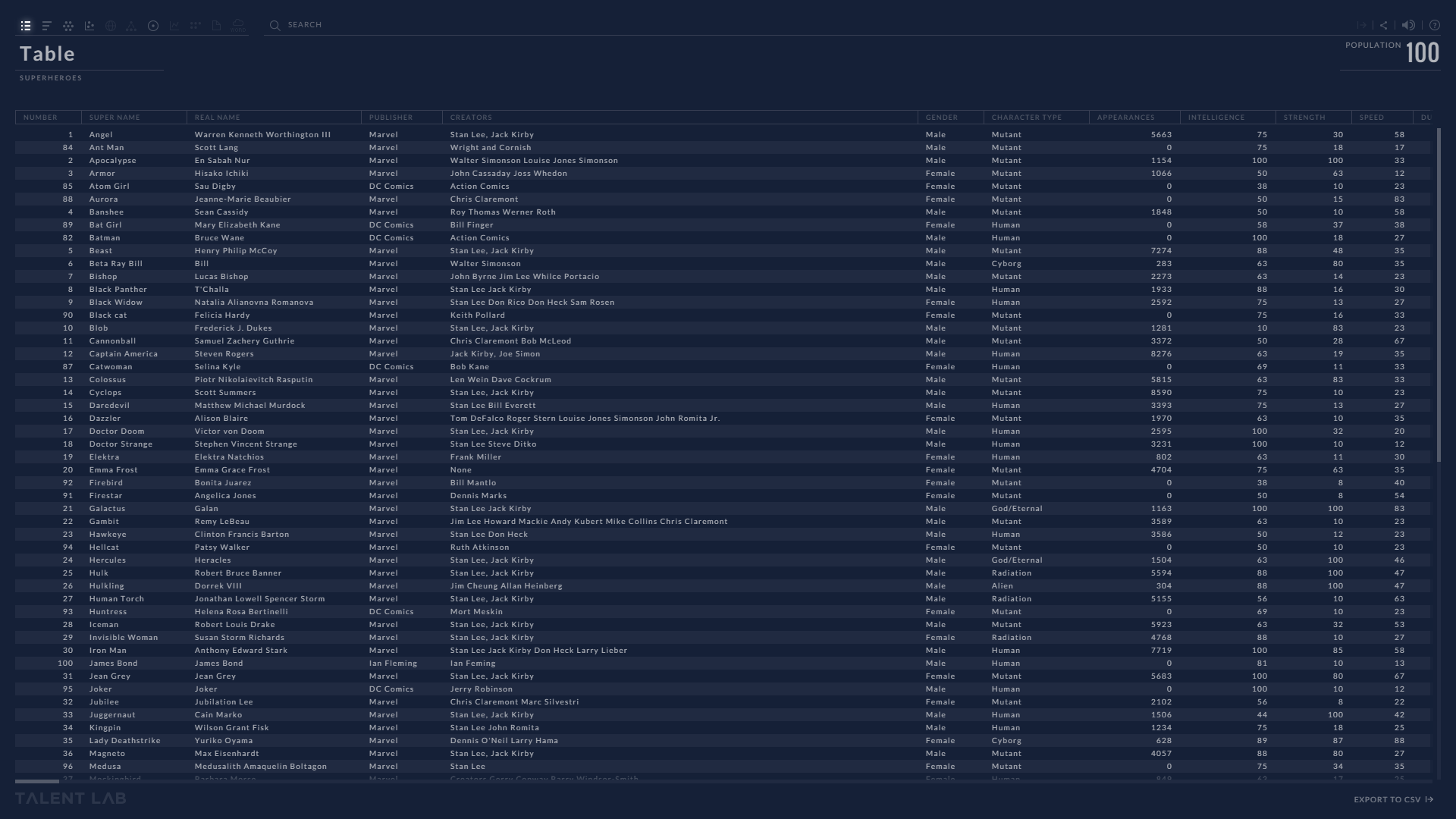Image resolution: width=1456 pixels, height=819 pixels.
Task: Open the globe map view
Action: [111, 26]
